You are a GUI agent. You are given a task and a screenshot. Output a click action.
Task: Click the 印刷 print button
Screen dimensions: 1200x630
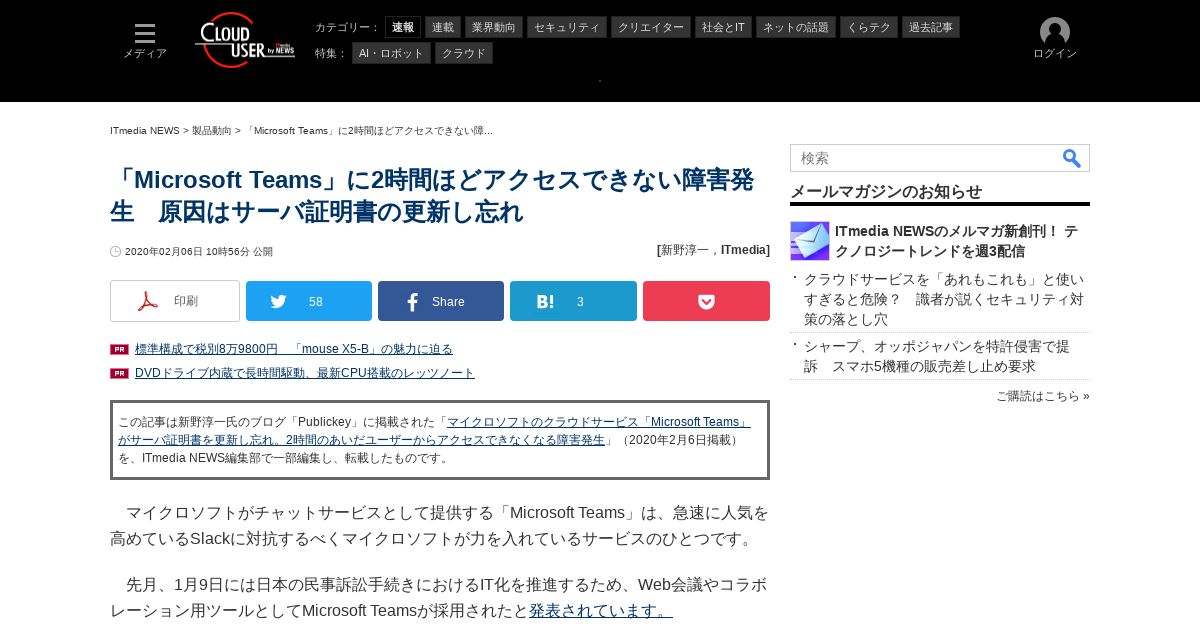[175, 301]
